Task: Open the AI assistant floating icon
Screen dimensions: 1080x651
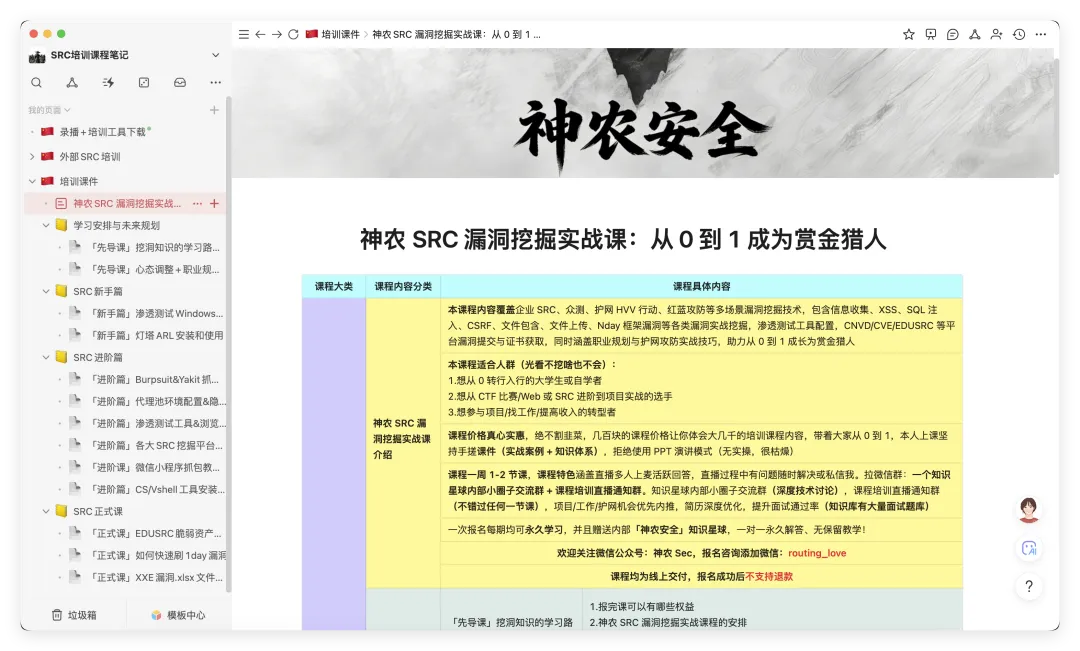Action: pyautogui.click(x=1029, y=548)
